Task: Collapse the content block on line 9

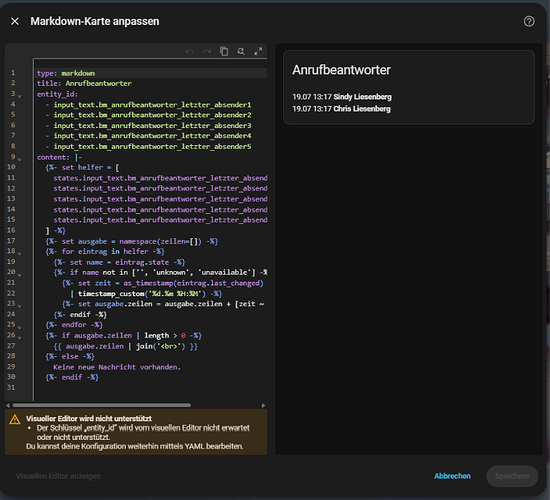Action: pos(20,159)
